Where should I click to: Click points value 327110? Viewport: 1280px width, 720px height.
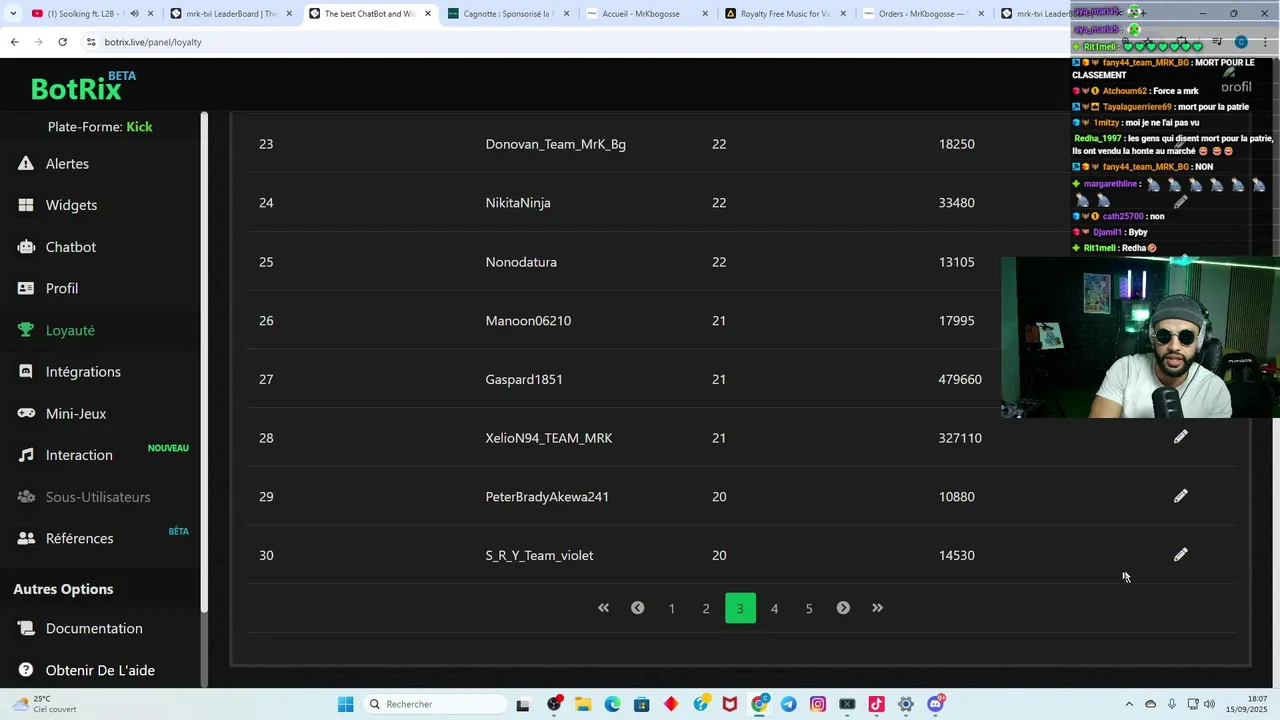click(x=960, y=438)
